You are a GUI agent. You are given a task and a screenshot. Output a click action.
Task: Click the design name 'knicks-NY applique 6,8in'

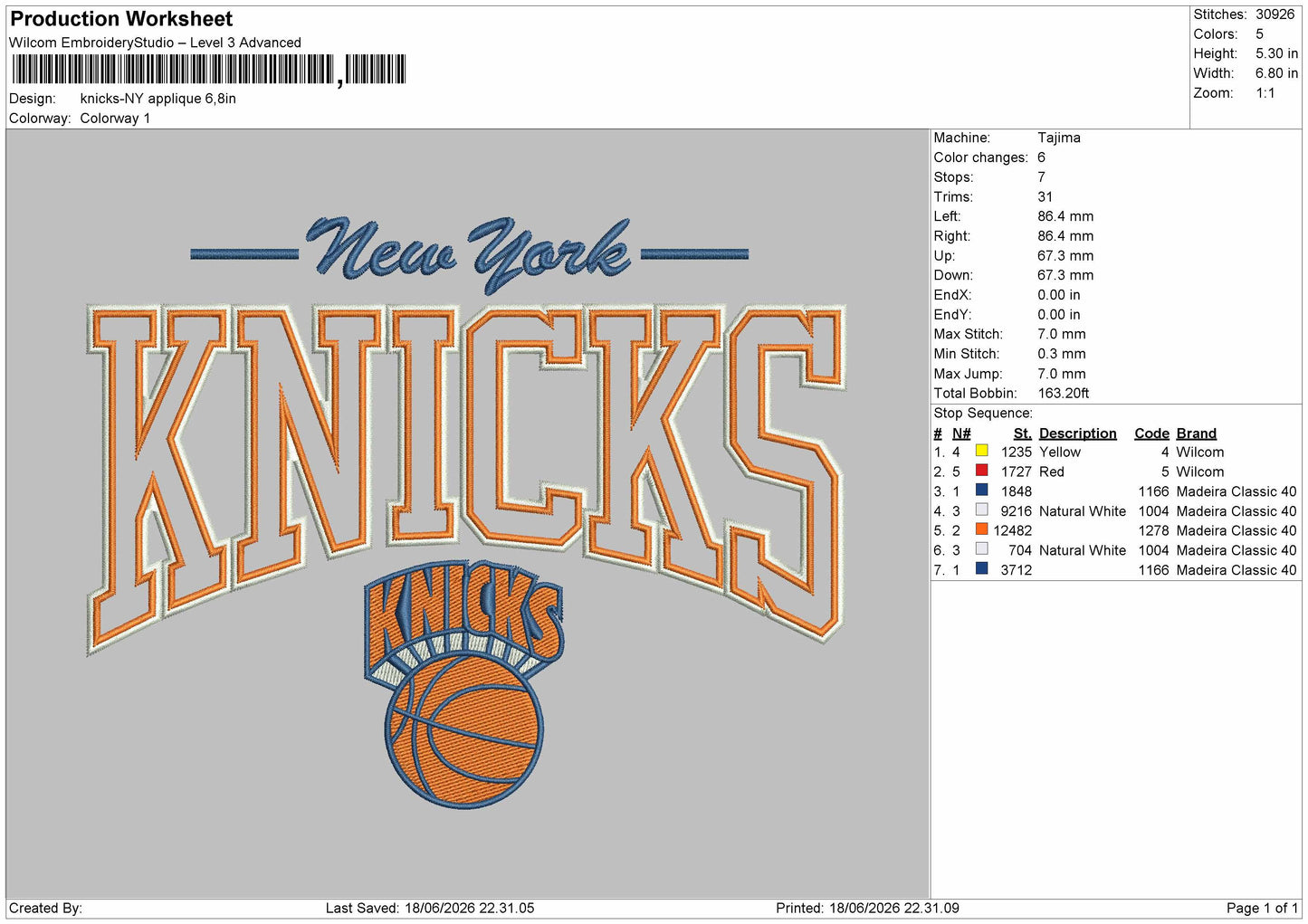[x=158, y=99]
